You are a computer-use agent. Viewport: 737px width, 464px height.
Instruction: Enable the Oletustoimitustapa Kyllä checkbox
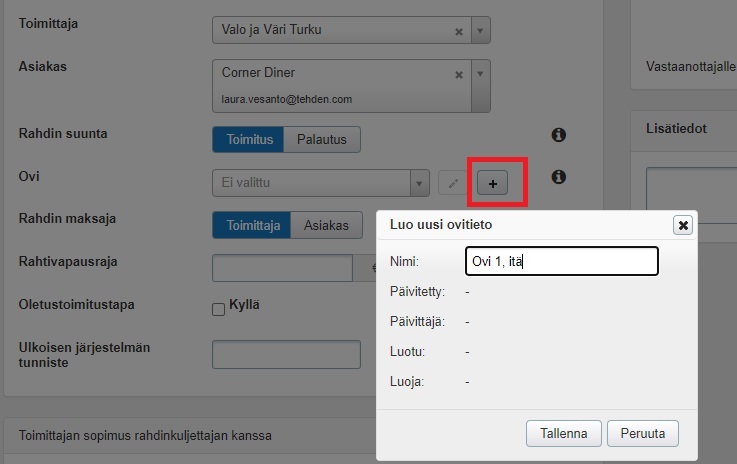tap(219, 310)
